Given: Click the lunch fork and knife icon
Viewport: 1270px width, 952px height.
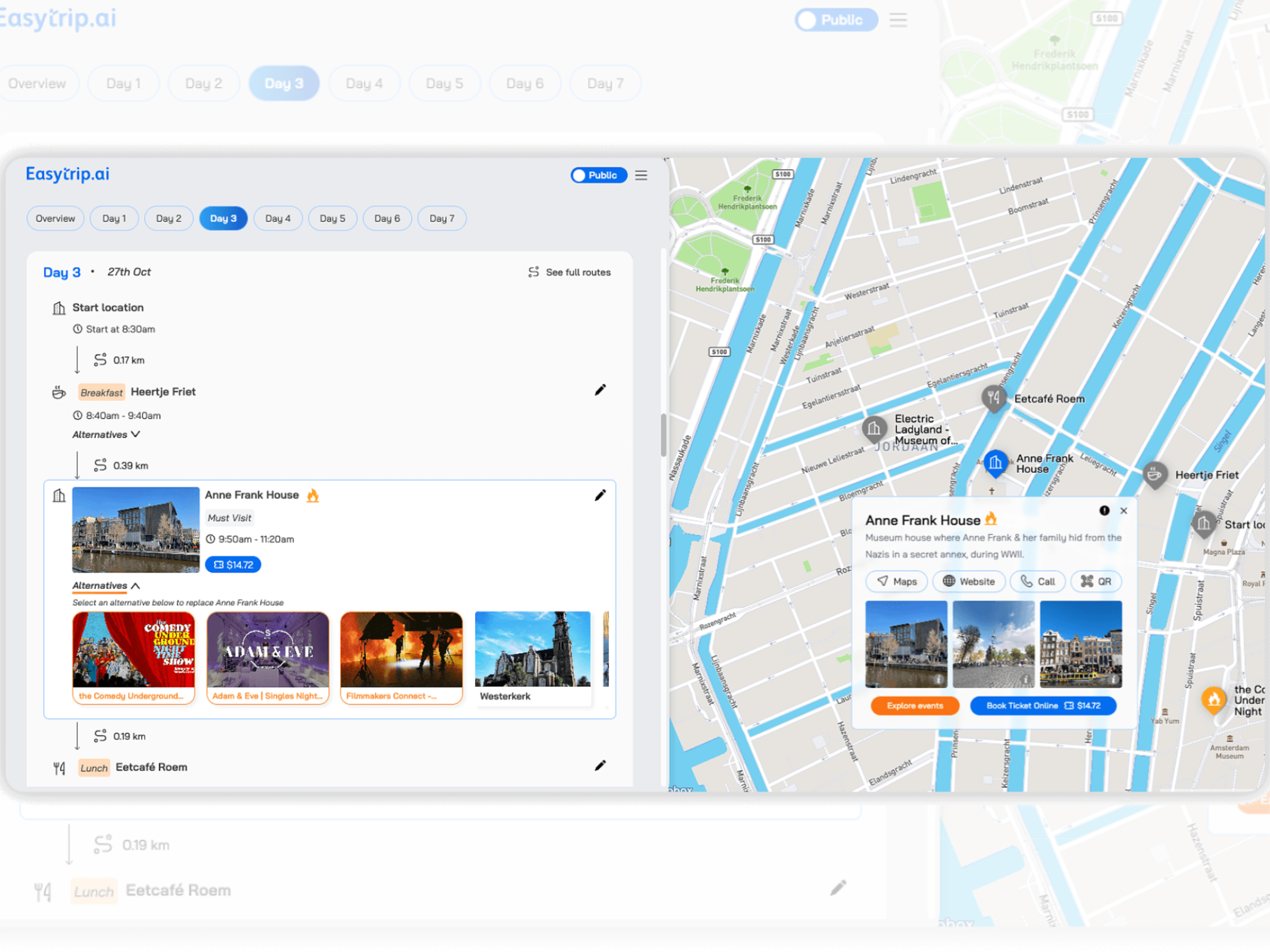Looking at the screenshot, I should [x=59, y=768].
